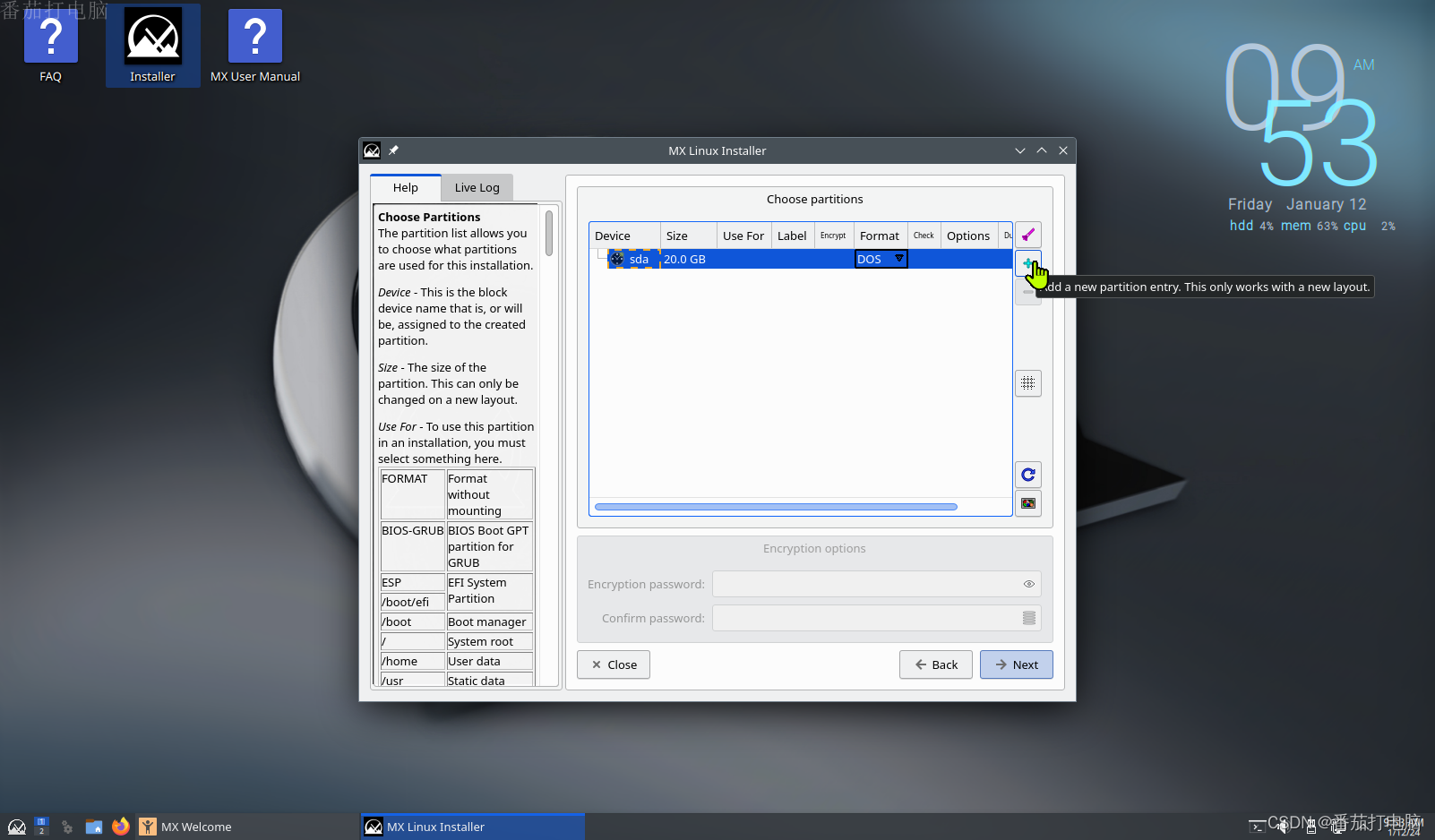Open the DOS format dropdown for sda
The width and height of the screenshot is (1435, 840).
pos(881,259)
